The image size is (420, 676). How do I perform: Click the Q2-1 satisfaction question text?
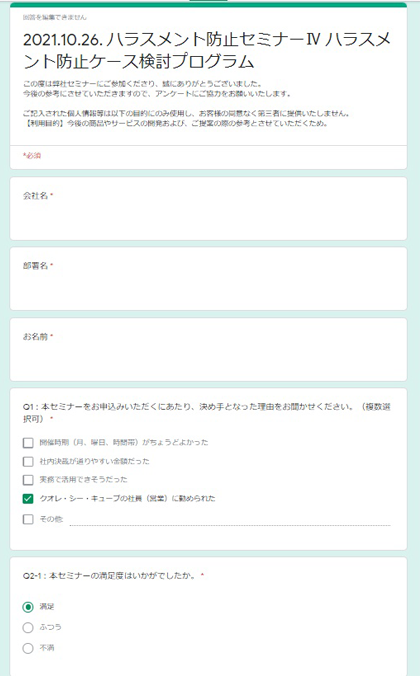[111, 576]
